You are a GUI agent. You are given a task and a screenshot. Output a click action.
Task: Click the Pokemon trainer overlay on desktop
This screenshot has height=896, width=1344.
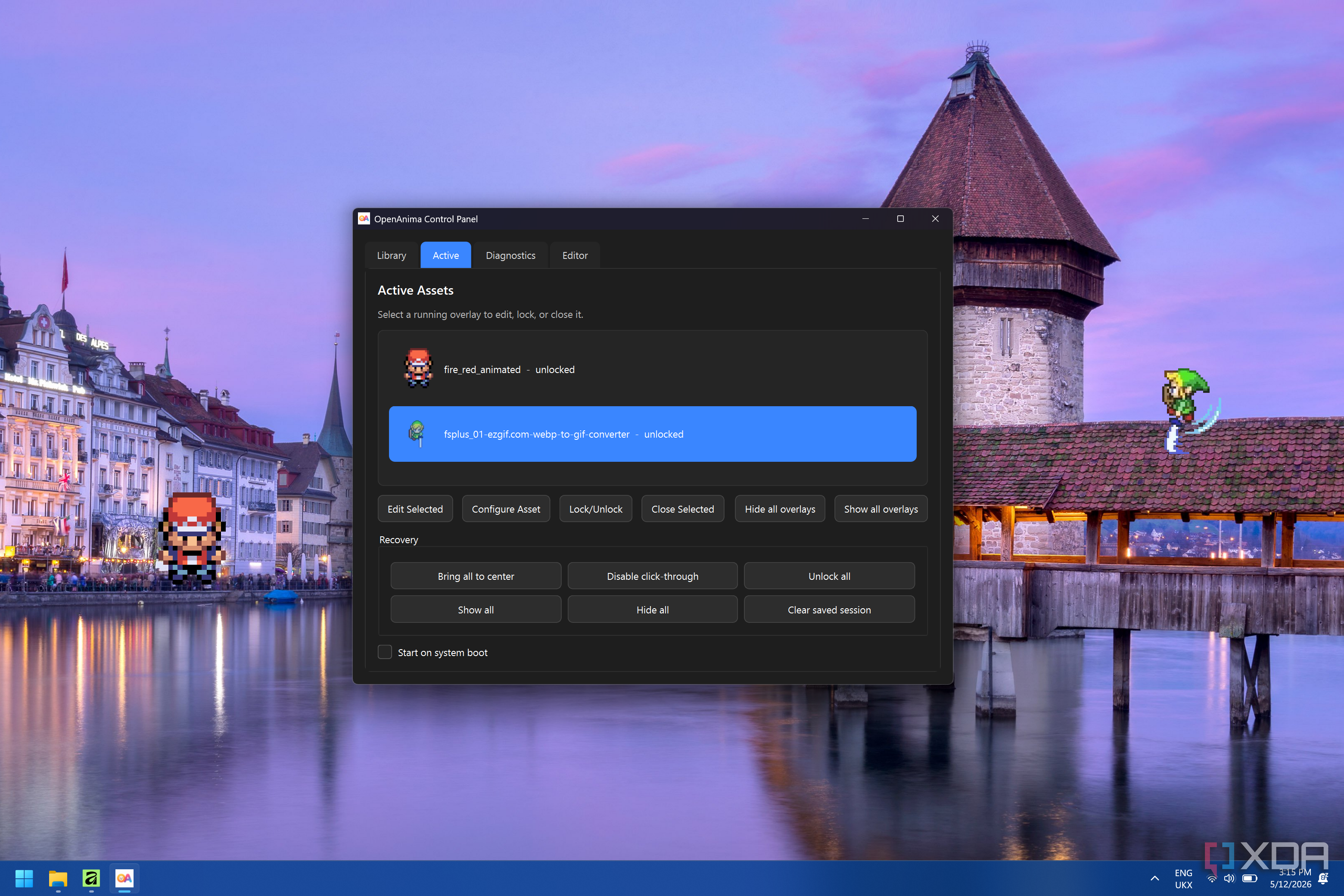coord(191,539)
